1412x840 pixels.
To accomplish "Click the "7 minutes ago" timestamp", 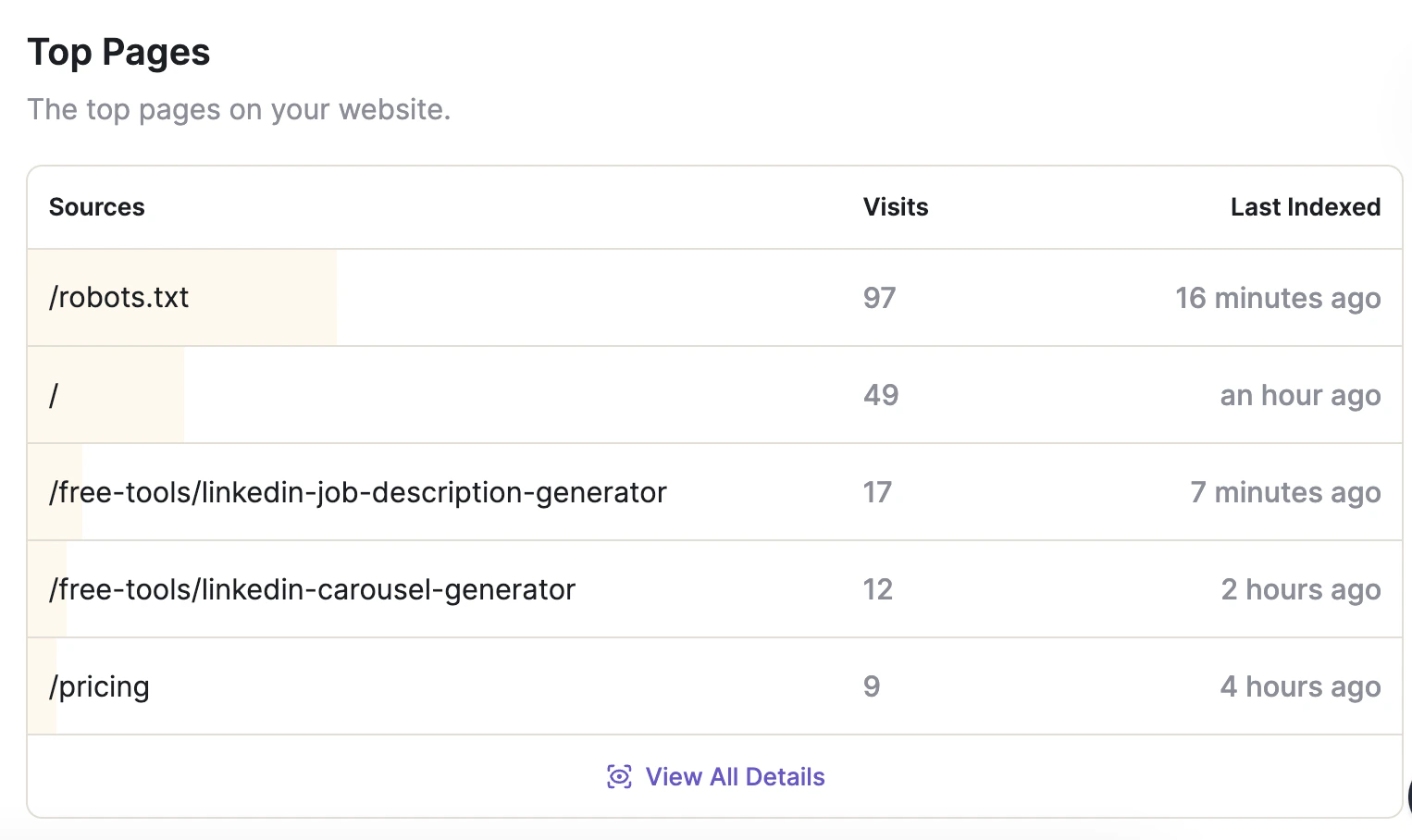I will coord(1285,492).
